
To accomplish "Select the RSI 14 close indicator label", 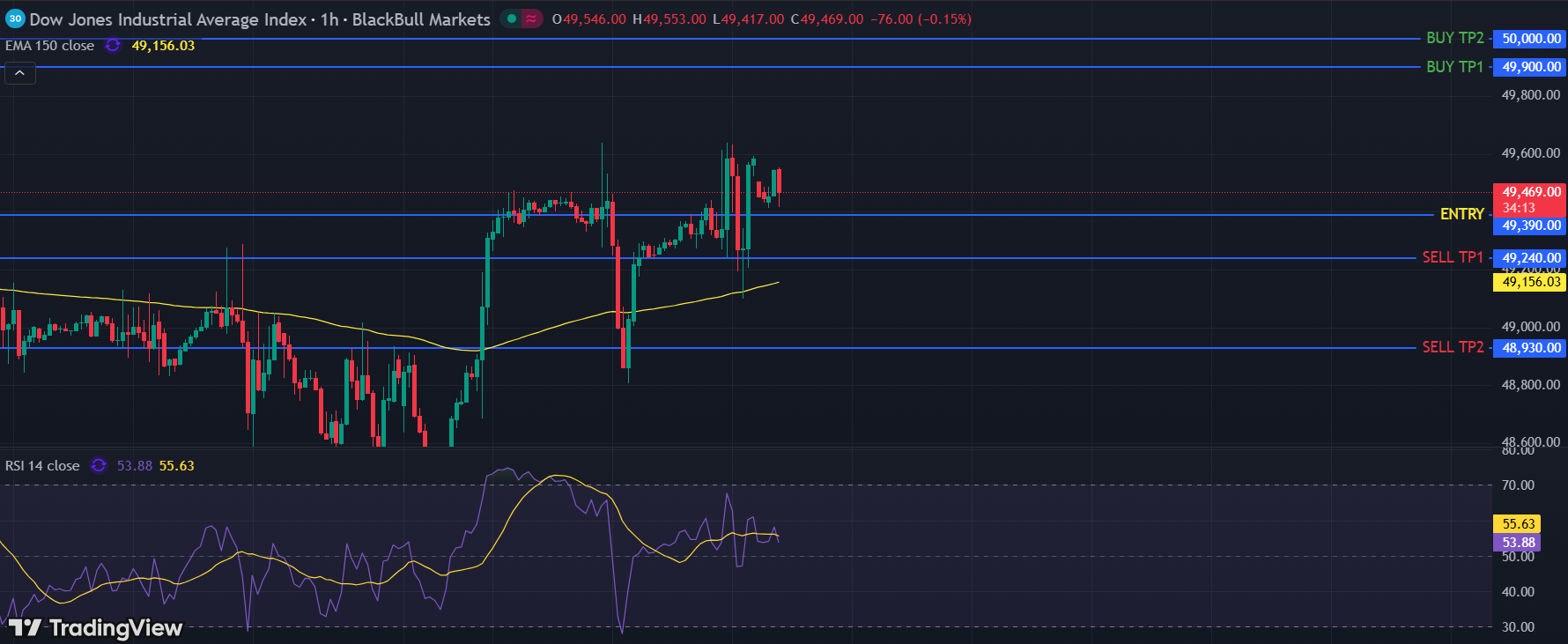I will [42, 466].
